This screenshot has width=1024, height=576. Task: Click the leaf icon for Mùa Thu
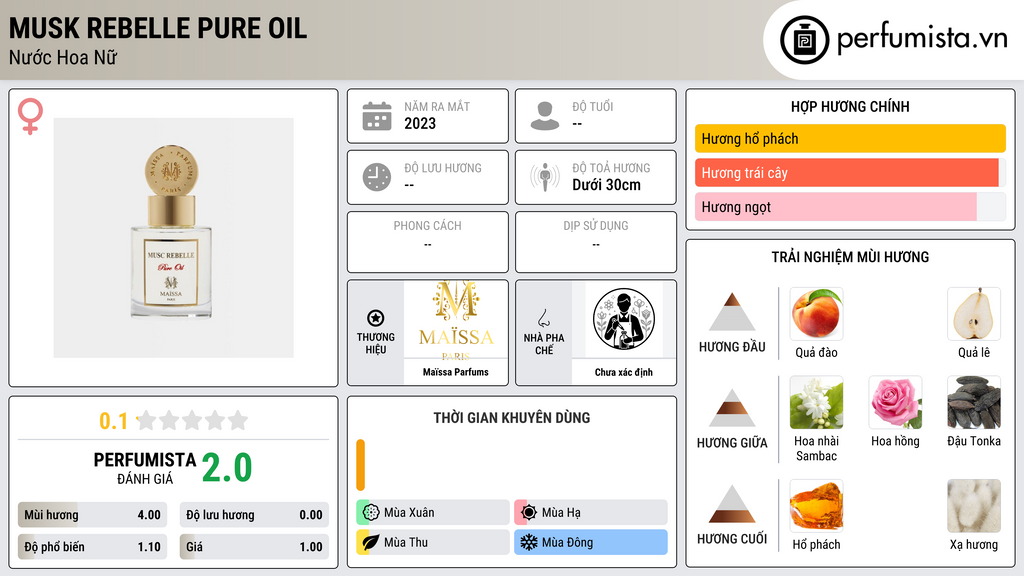(x=371, y=542)
